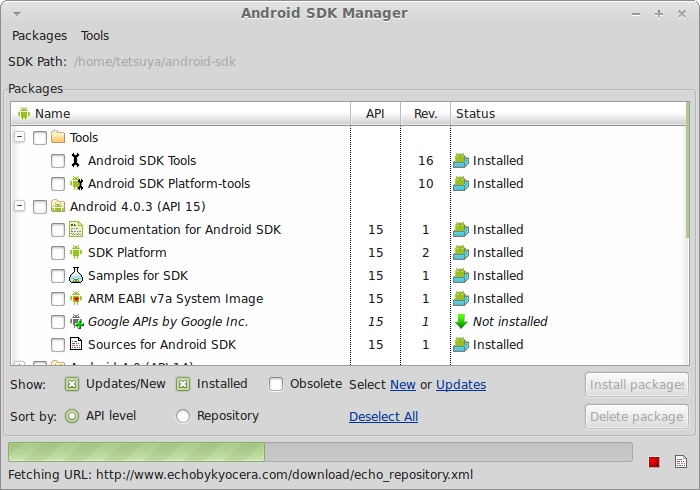The image size is (700, 490).
Task: Click installed status icon for ARM EABI v7a
Action: coord(461,298)
